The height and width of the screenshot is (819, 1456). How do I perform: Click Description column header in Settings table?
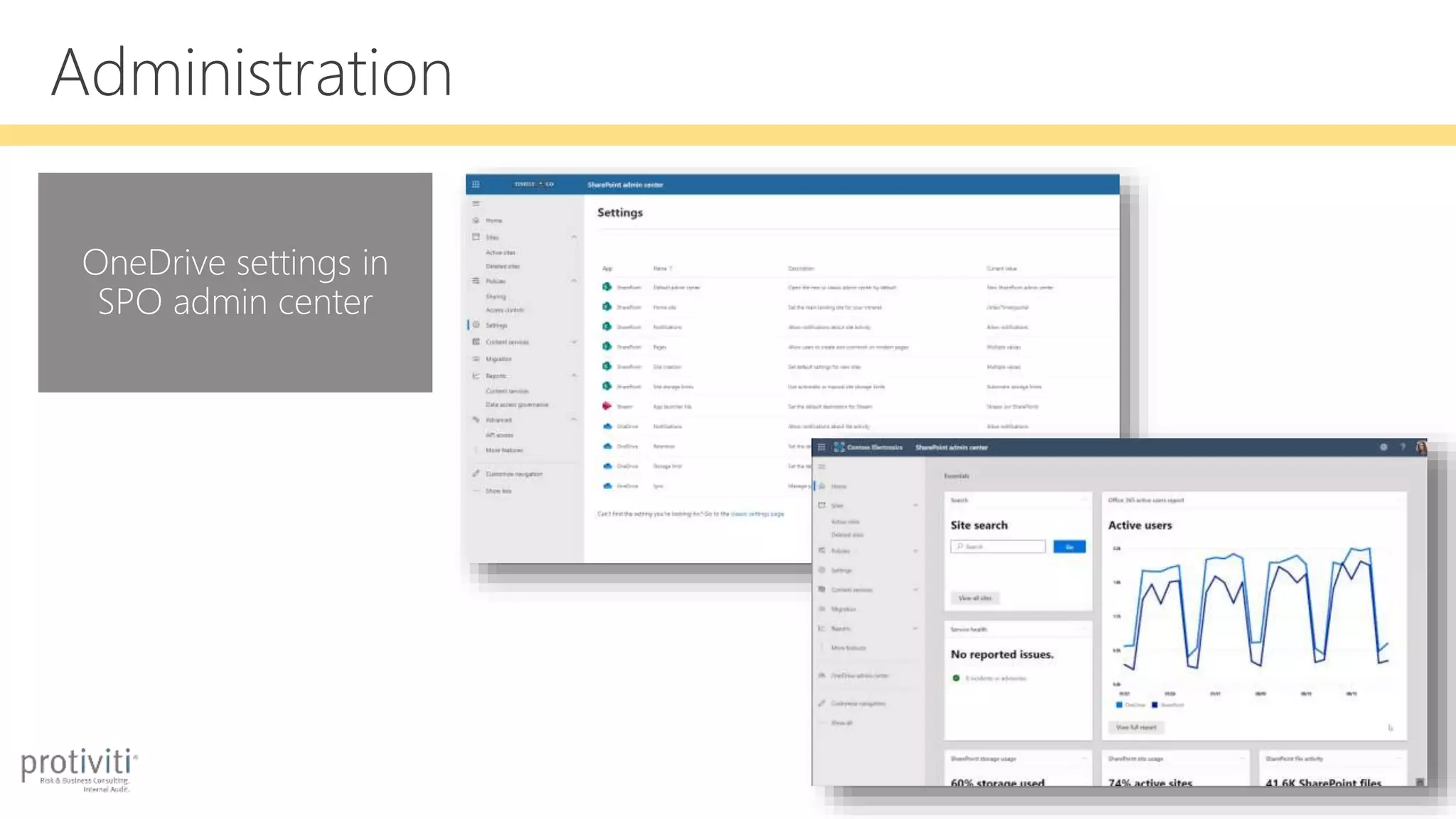coord(801,269)
